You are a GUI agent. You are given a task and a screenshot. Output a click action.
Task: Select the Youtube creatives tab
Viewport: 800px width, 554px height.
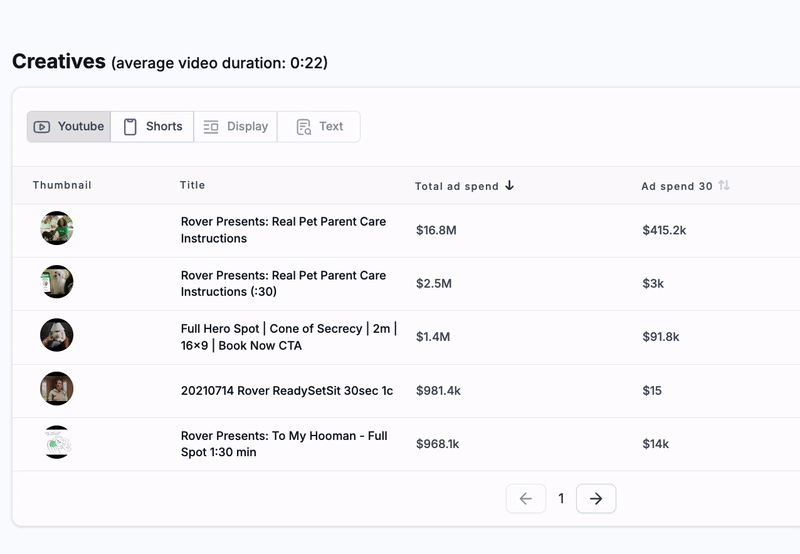point(69,127)
